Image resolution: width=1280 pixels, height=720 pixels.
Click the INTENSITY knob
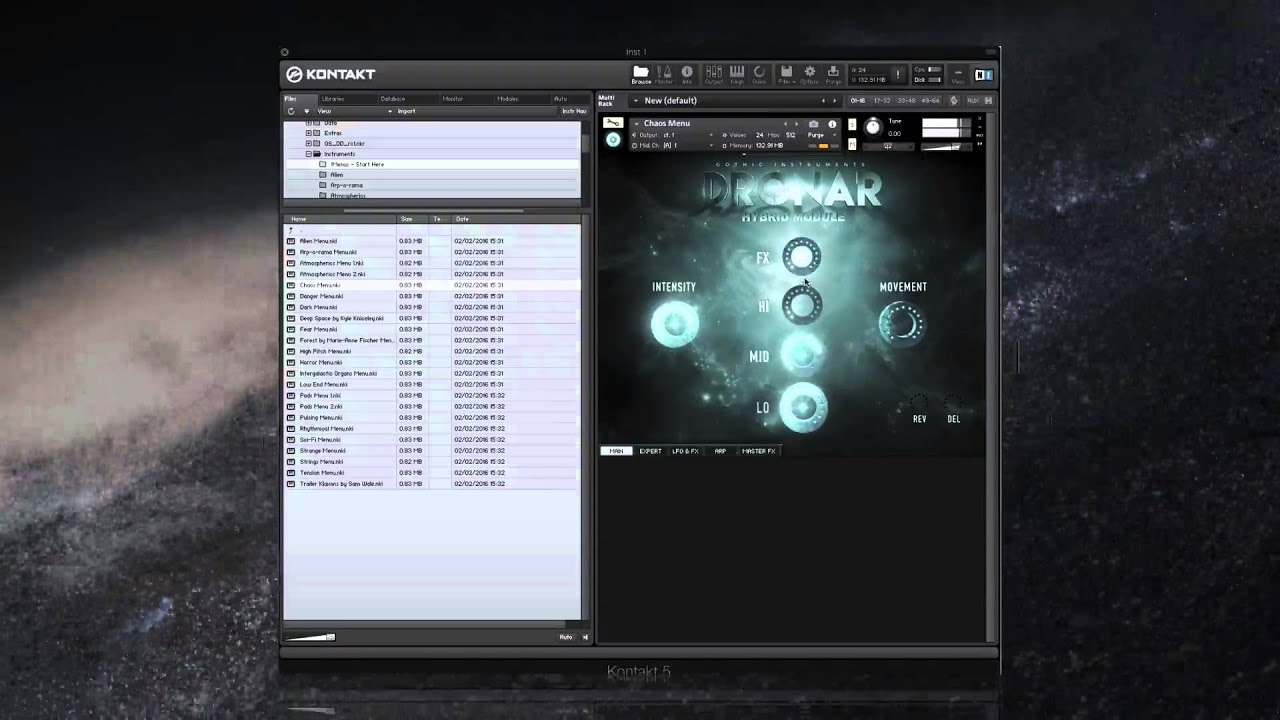click(x=675, y=325)
